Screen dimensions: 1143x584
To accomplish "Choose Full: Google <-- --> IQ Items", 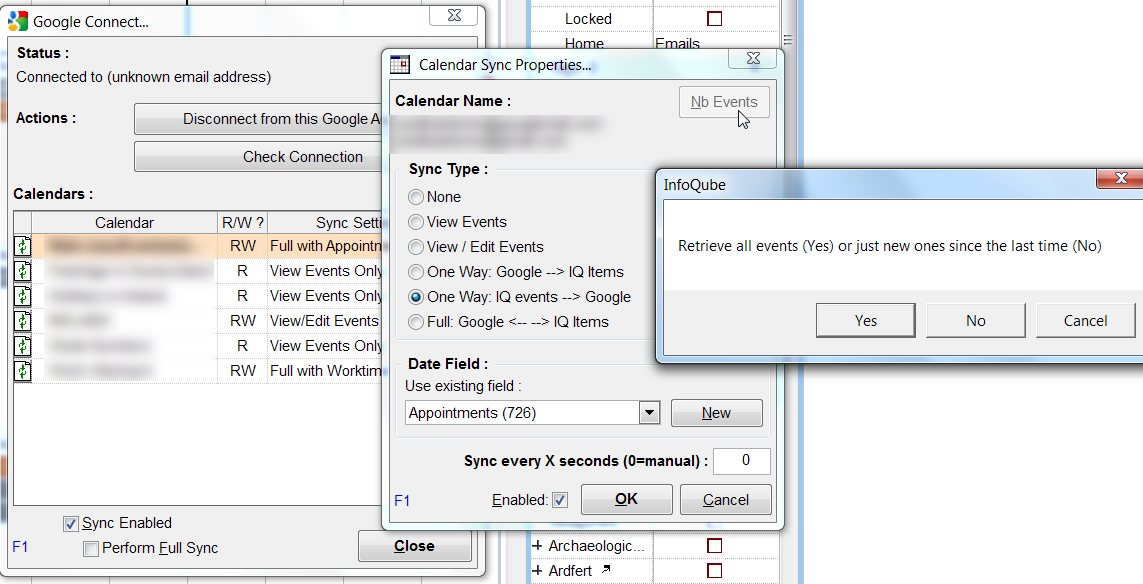I will (416, 322).
